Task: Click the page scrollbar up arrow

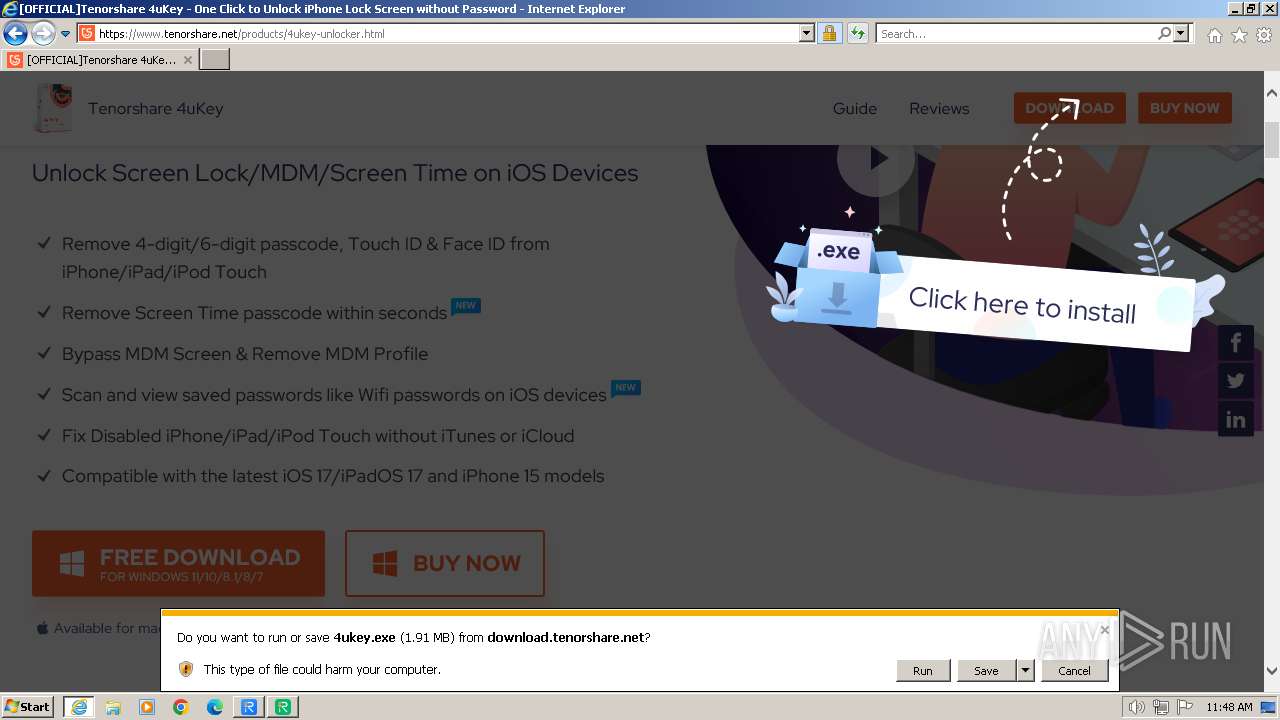Action: point(1272,93)
